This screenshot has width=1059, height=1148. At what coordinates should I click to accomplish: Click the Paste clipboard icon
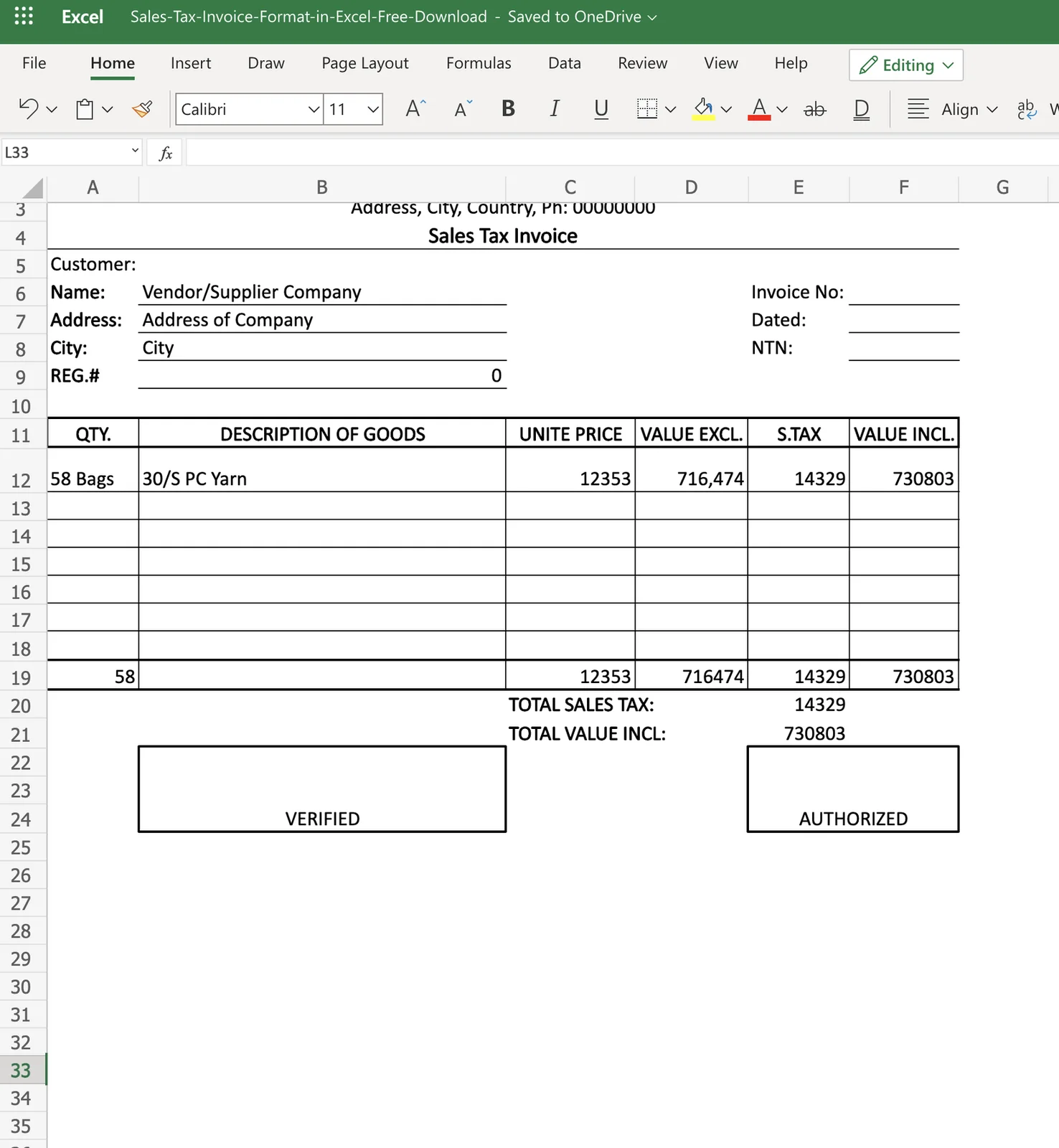point(85,109)
